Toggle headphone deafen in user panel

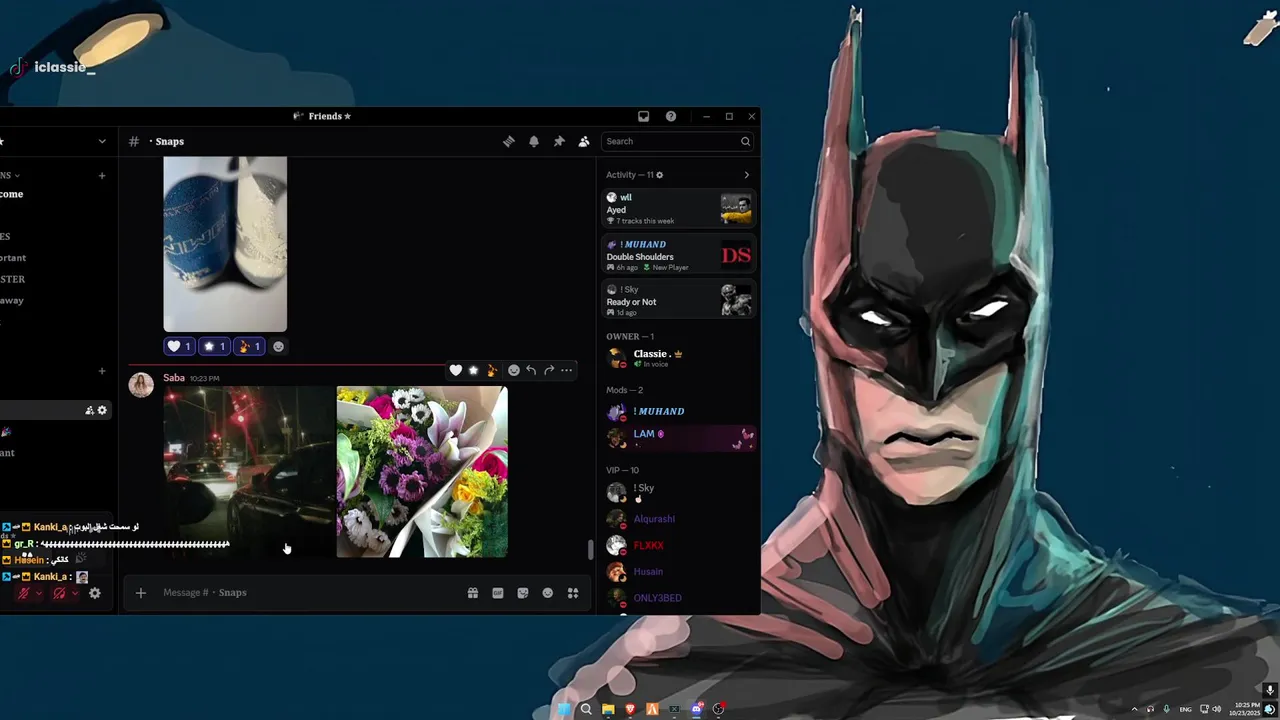59,594
